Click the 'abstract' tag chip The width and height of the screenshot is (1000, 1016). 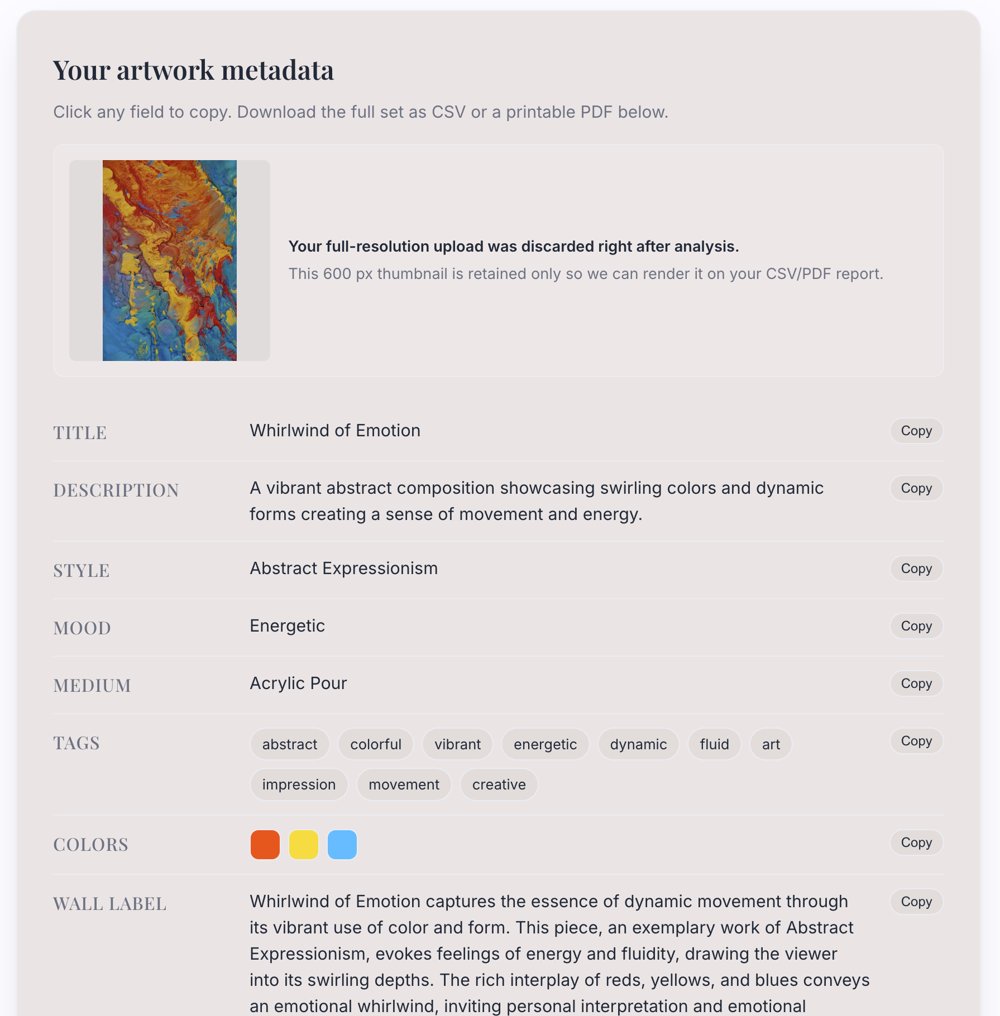(290, 745)
